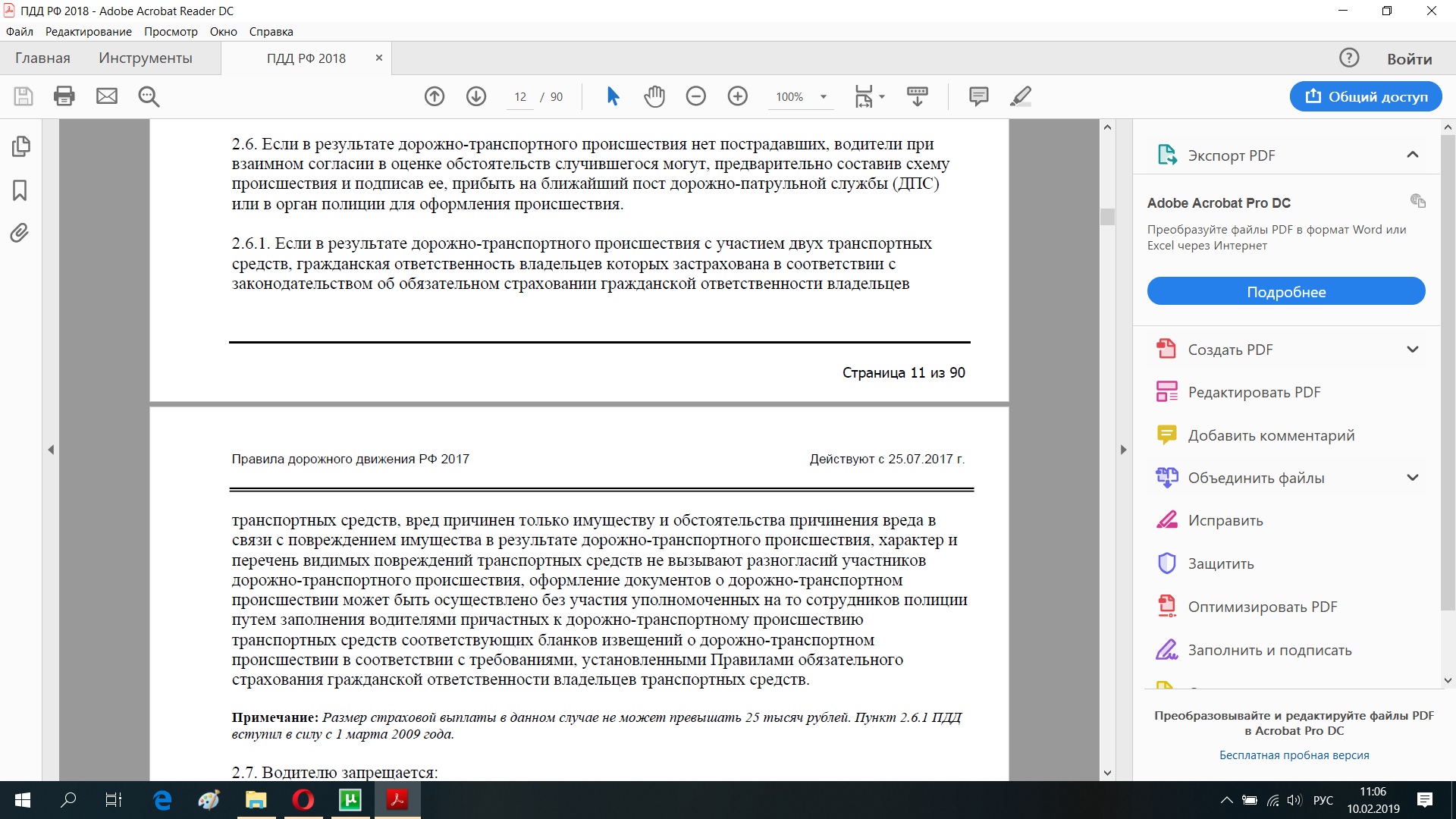
Task: Click the zoom out minus icon
Action: [x=696, y=96]
